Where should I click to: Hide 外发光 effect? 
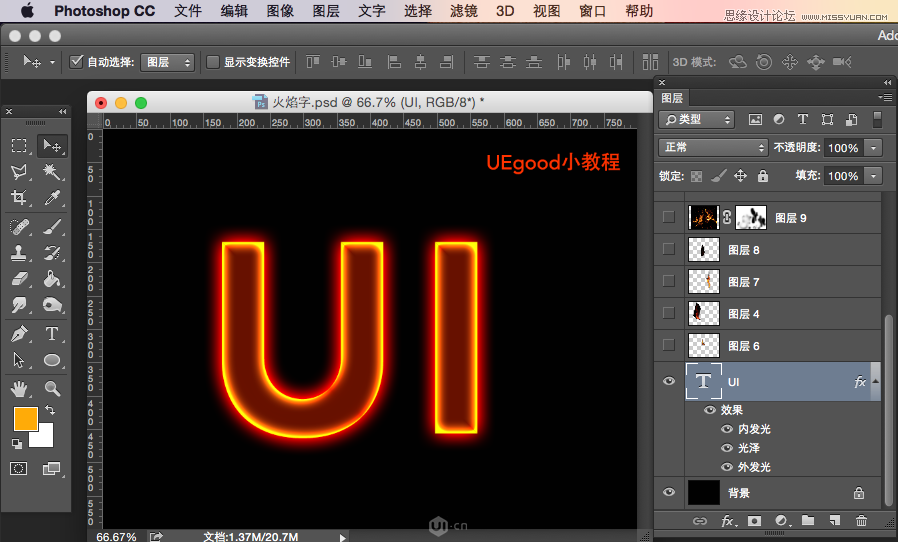727,466
